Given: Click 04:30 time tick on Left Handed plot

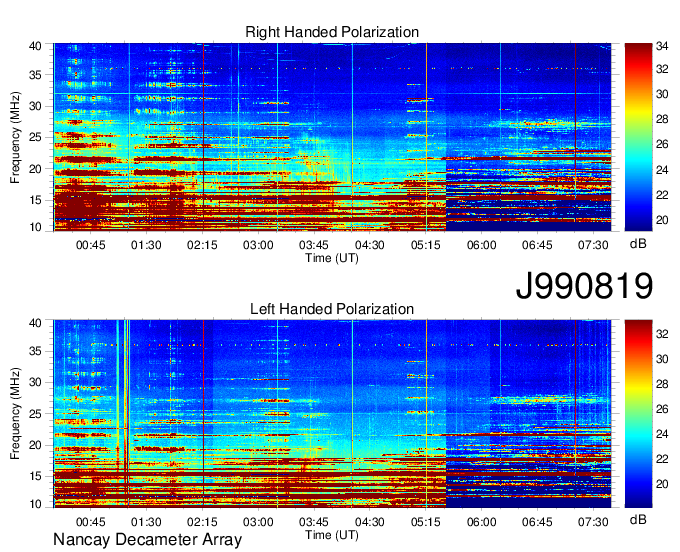Looking at the screenshot, I should pos(369,522).
